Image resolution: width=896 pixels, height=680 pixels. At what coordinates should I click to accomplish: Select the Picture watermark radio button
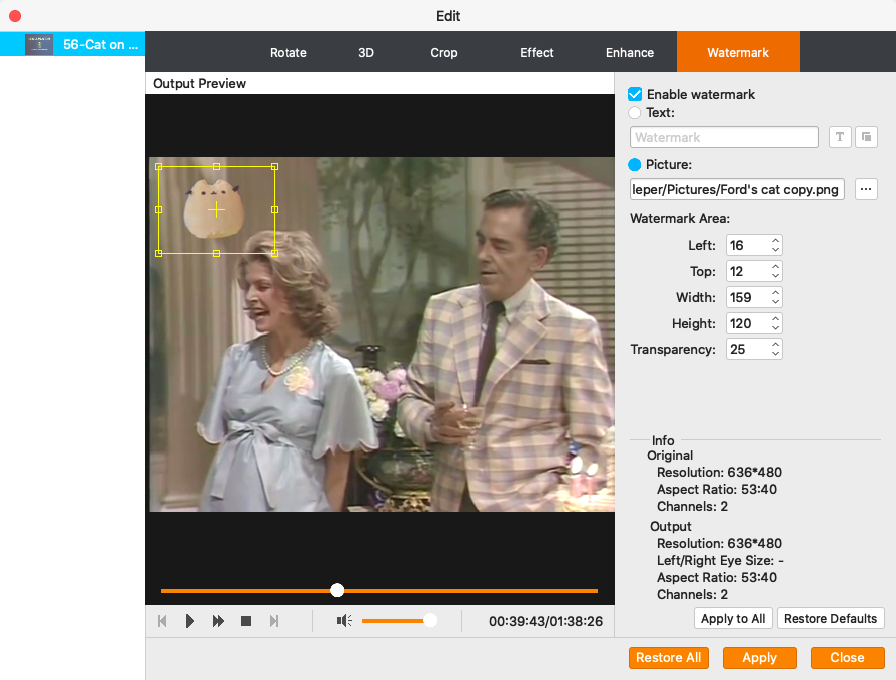(634, 165)
